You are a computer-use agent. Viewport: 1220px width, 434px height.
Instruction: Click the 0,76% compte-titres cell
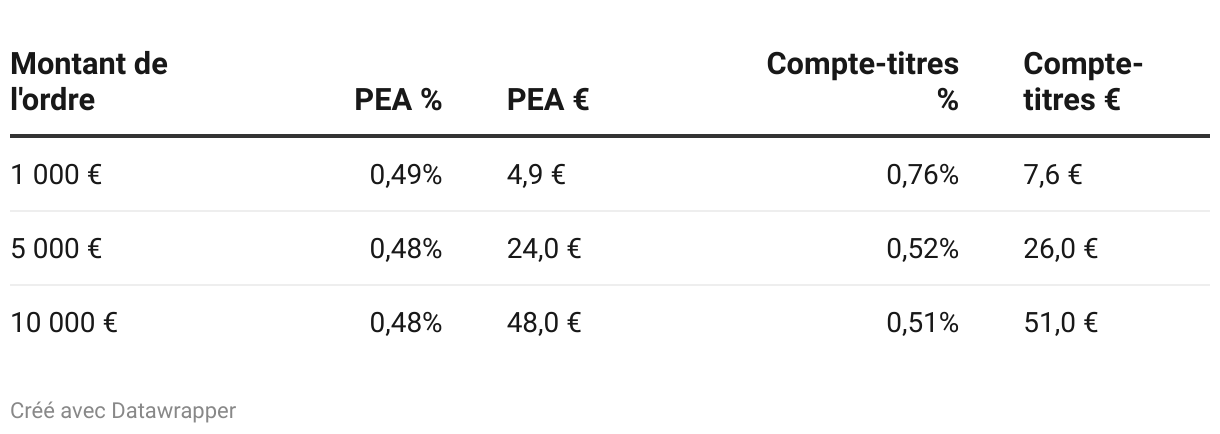click(922, 175)
